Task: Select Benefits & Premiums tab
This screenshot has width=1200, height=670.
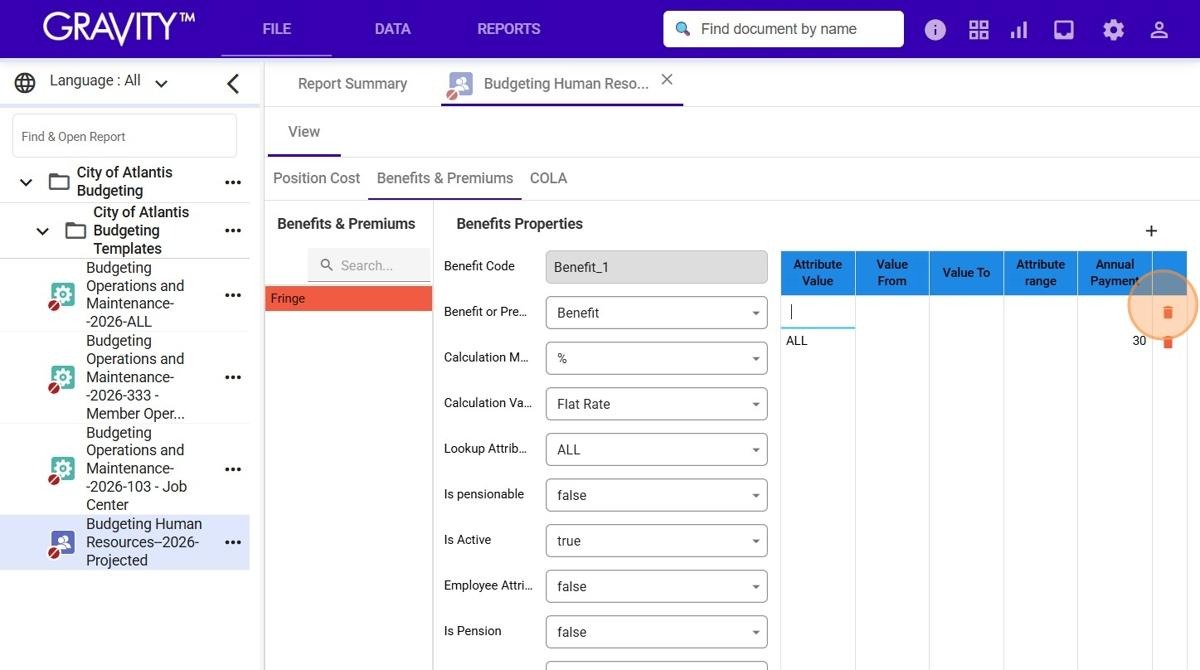Action: [445, 178]
